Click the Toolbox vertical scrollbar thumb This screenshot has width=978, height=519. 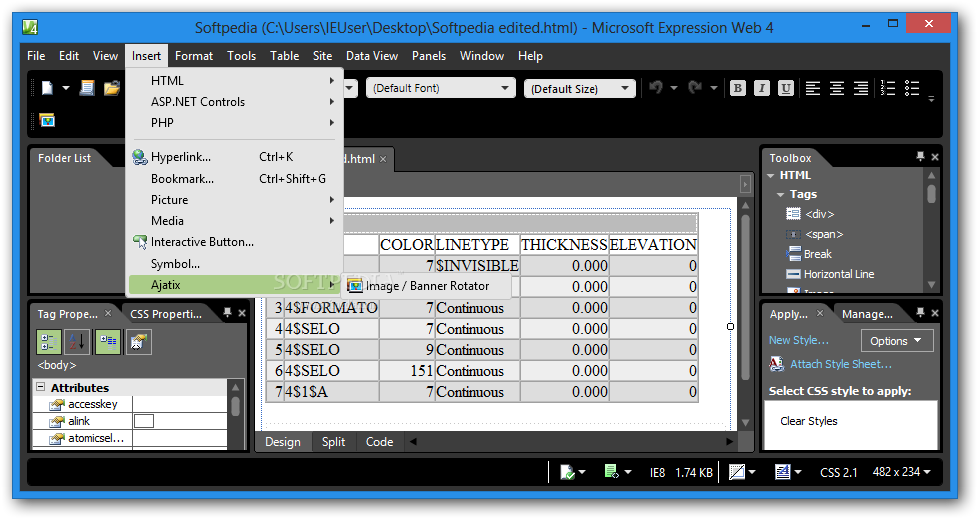[x=931, y=193]
